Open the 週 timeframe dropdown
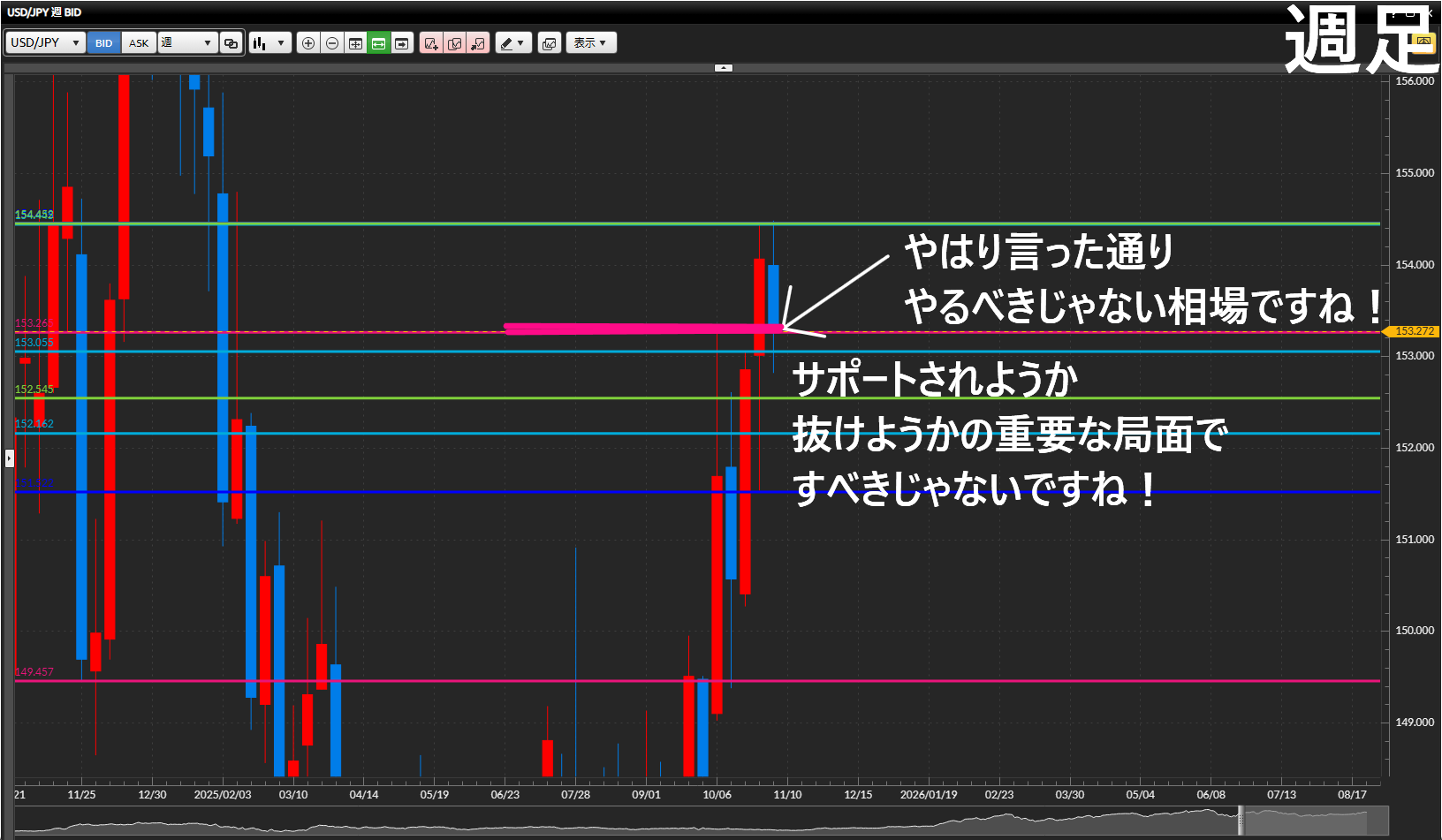The width and height of the screenshot is (1442, 840). tap(187, 43)
